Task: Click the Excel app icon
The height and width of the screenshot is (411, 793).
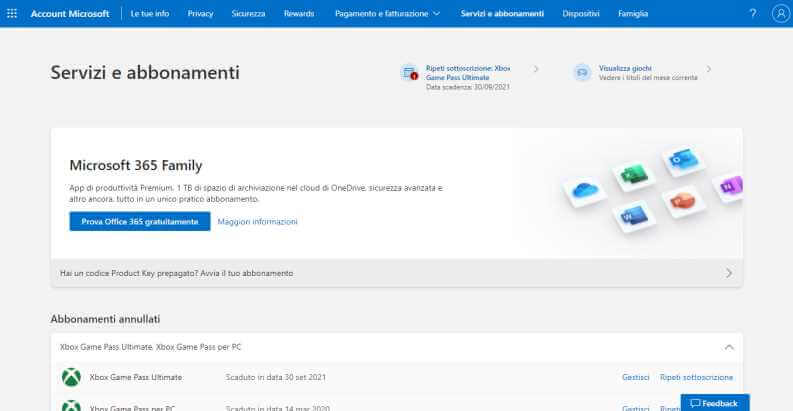Action: tap(634, 175)
